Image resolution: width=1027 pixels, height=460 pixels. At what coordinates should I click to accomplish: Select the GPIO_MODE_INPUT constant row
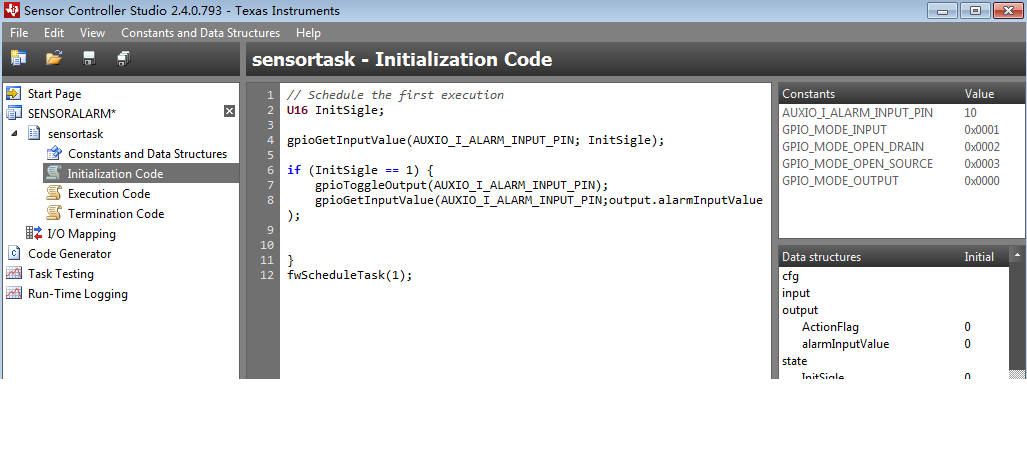902,130
